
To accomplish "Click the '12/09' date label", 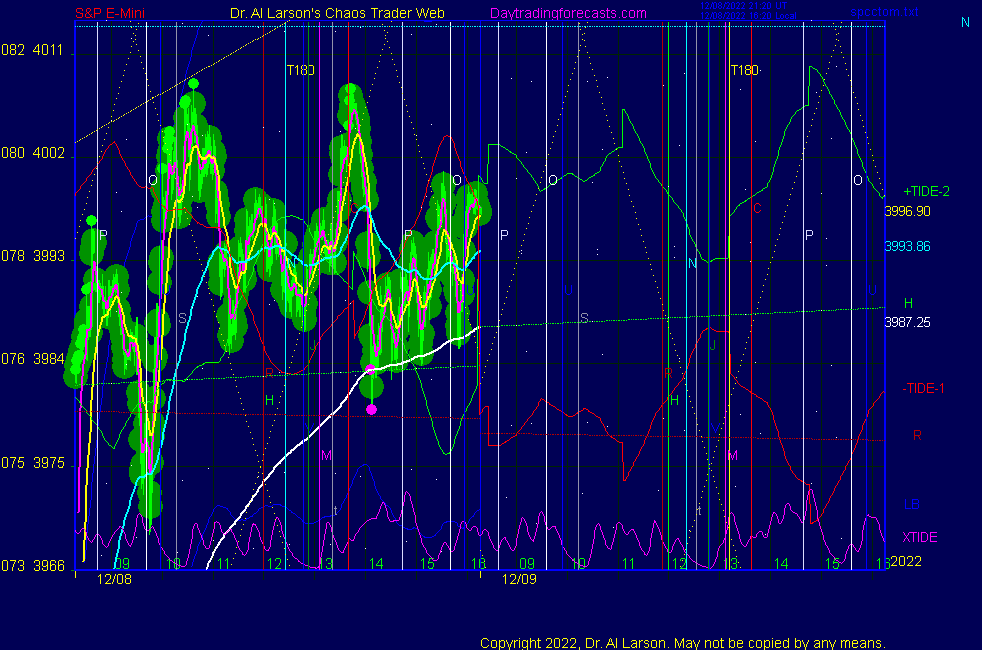I will coord(519,579).
